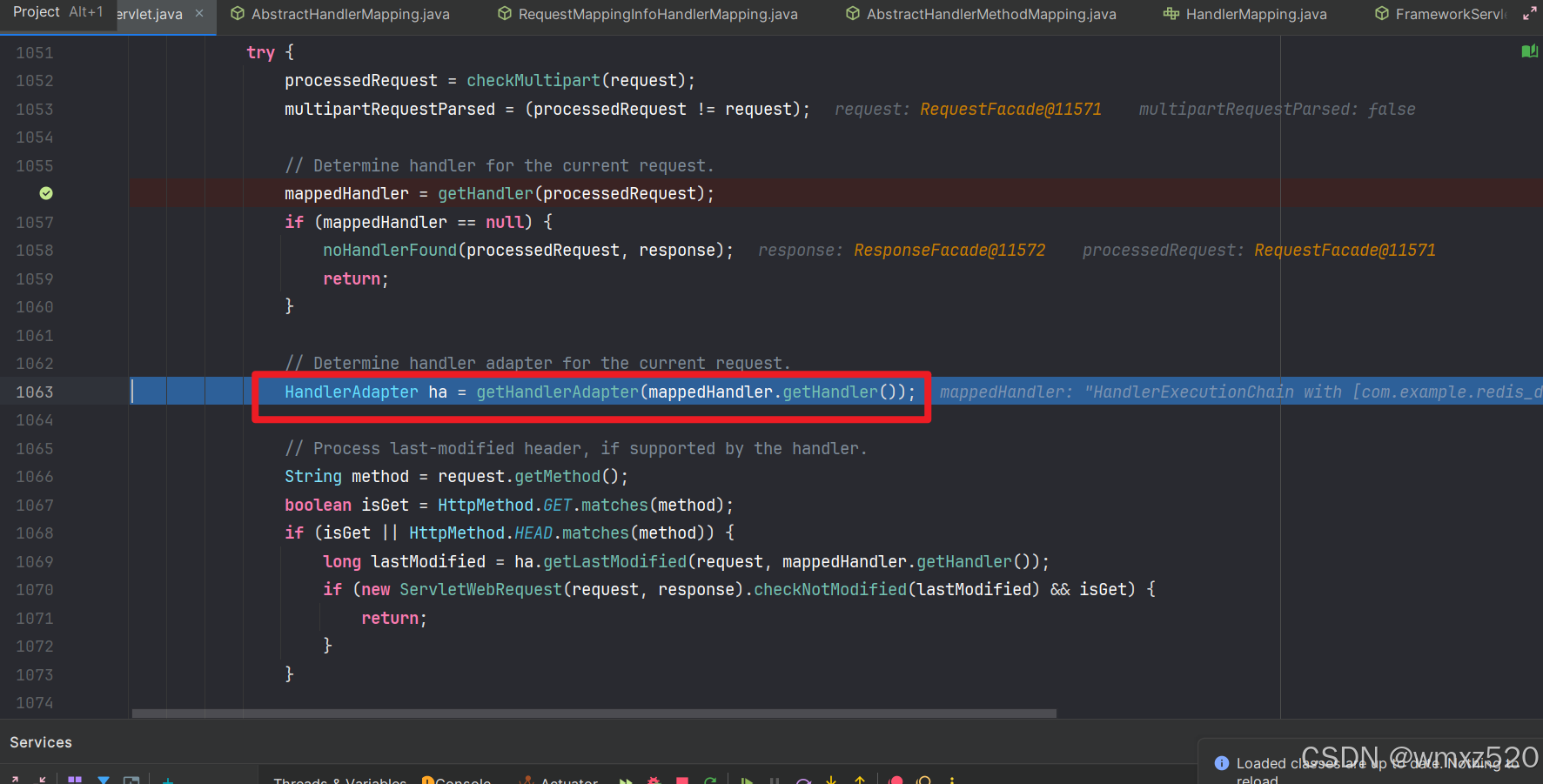This screenshot has height=784, width=1543.
Task: Click the Services panel title
Action: (x=41, y=742)
